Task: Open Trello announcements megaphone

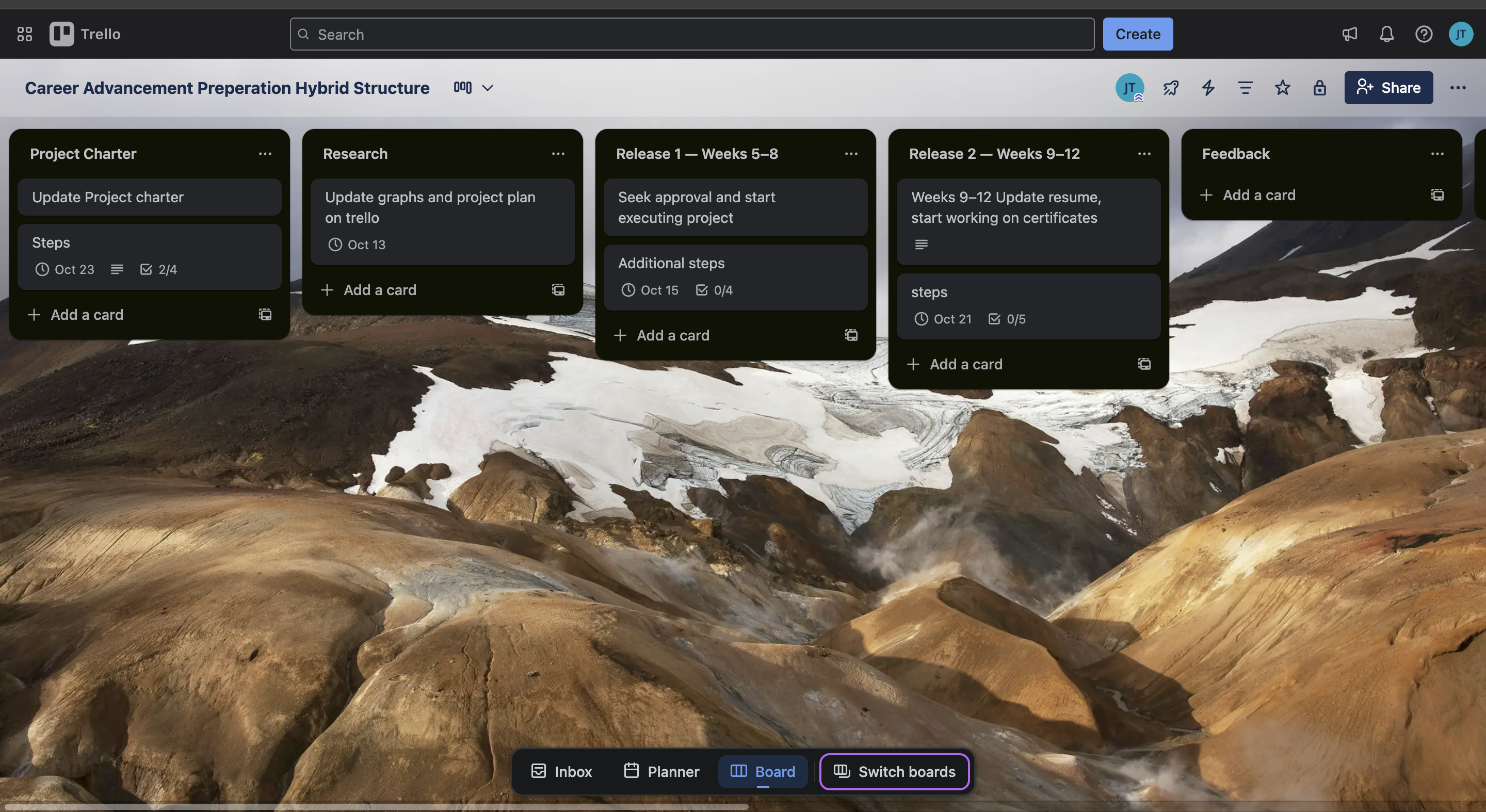Action: click(x=1349, y=34)
